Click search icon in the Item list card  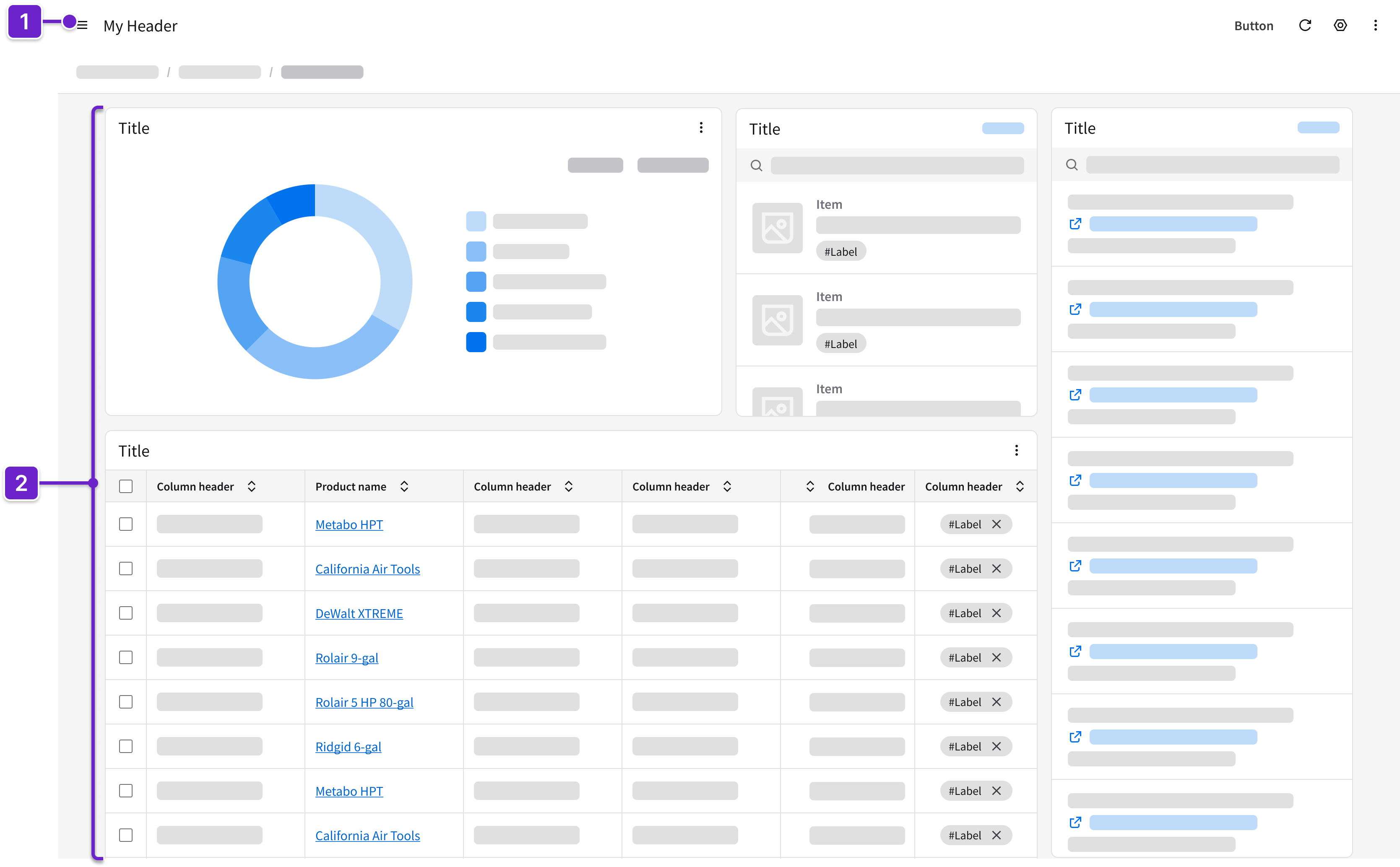[x=757, y=166]
